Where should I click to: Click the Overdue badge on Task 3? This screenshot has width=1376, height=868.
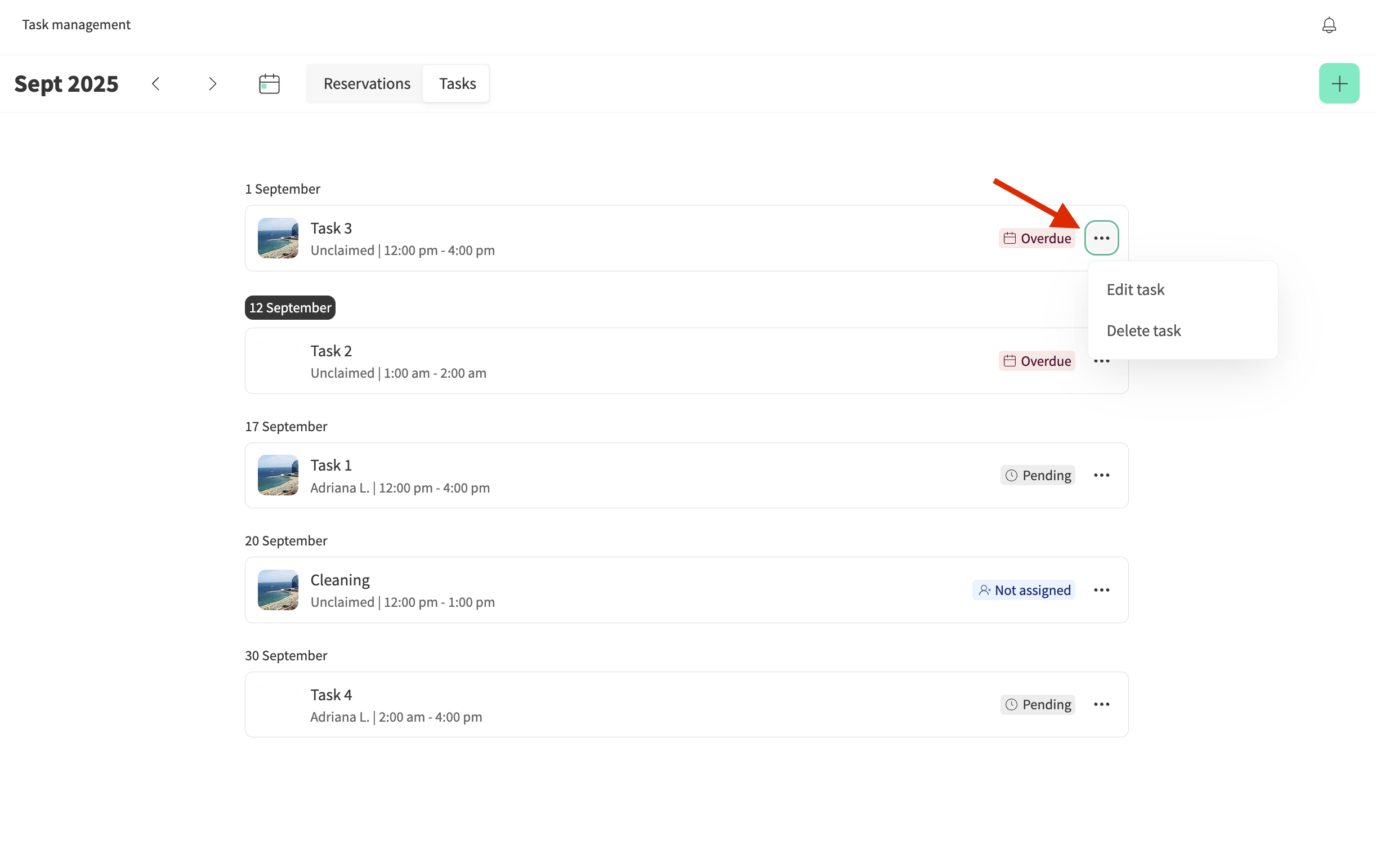tap(1037, 238)
